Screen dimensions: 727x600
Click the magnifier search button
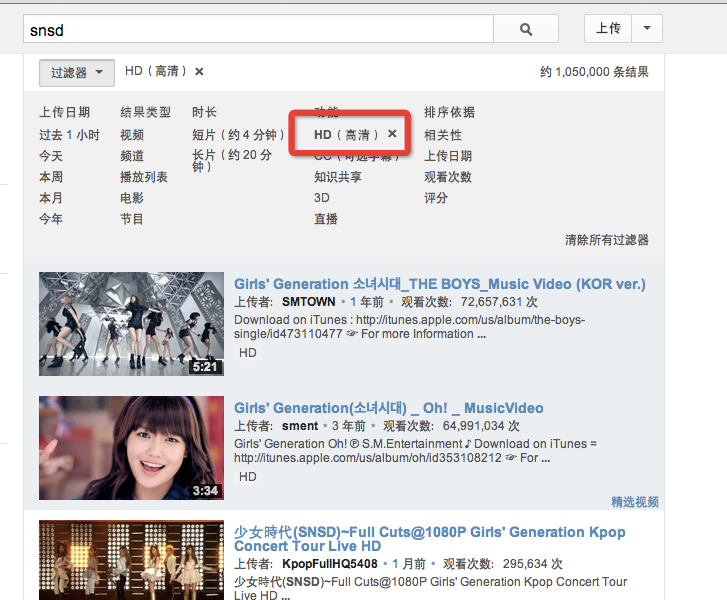(x=527, y=30)
